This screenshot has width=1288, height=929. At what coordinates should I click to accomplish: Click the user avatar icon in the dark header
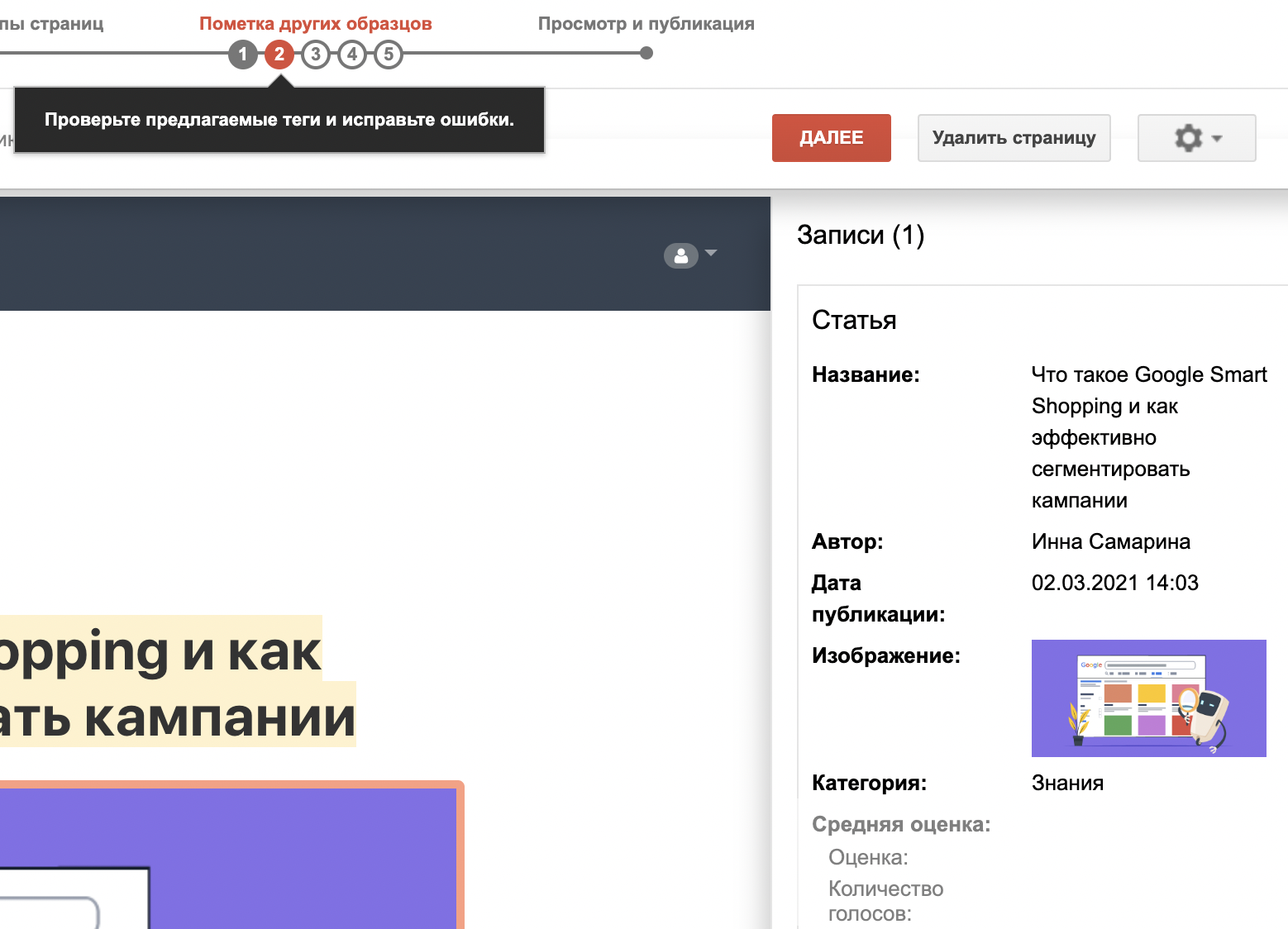[x=680, y=256]
